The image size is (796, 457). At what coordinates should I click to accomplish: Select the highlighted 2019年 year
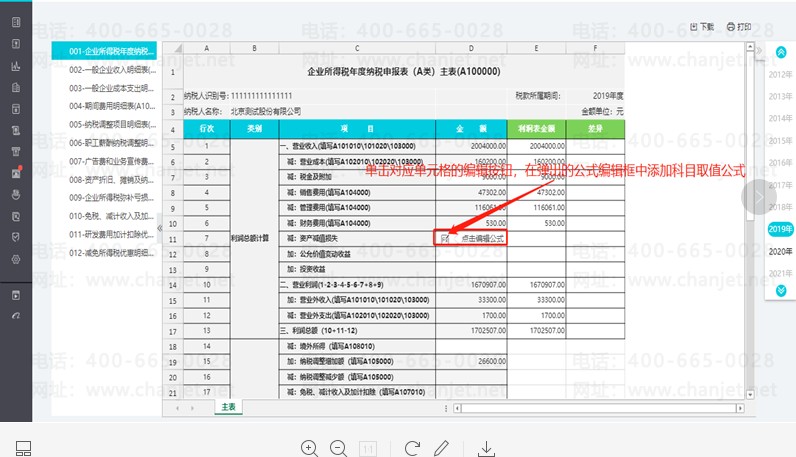click(780, 229)
